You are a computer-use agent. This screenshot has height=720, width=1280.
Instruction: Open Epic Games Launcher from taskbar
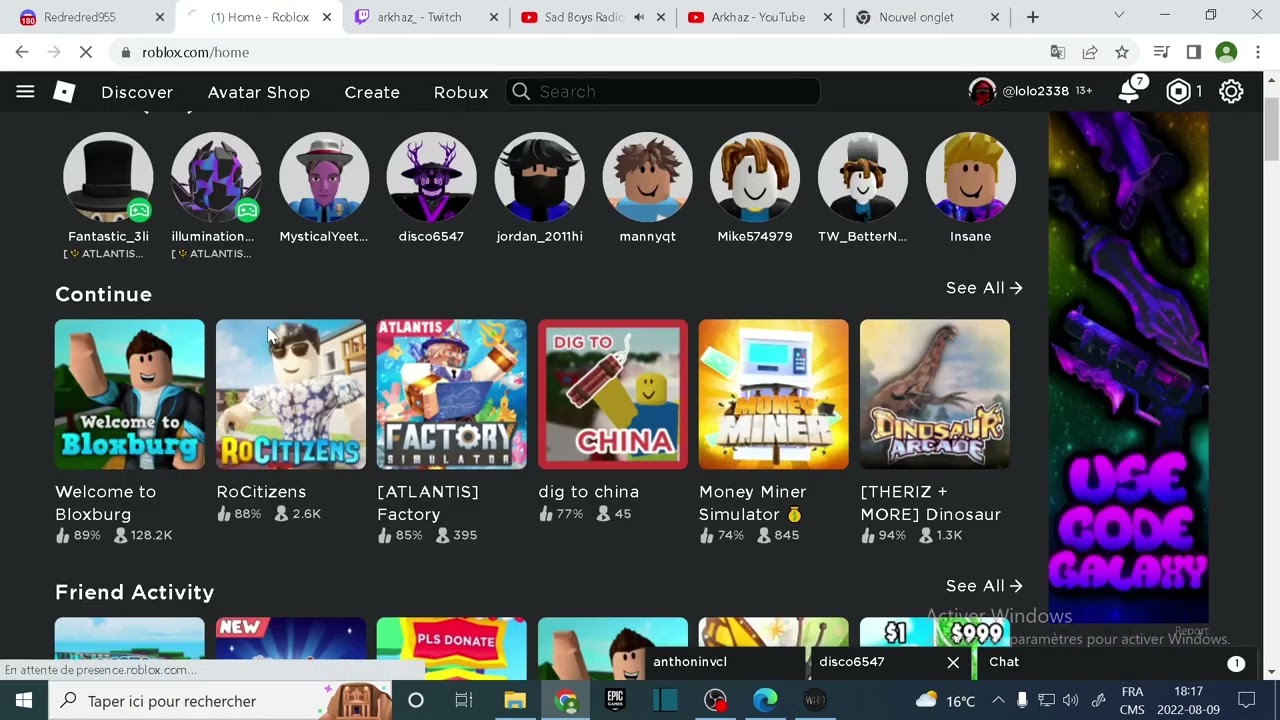tap(615, 701)
